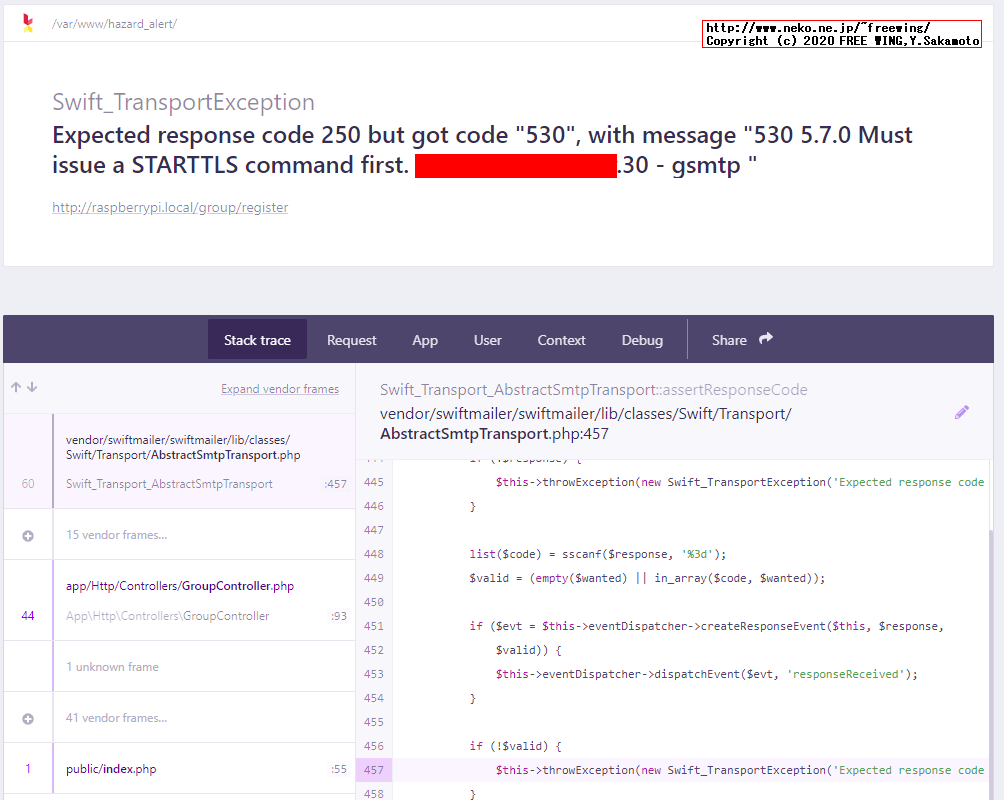Click the Share button
This screenshot has height=800, width=1004.
[729, 340]
